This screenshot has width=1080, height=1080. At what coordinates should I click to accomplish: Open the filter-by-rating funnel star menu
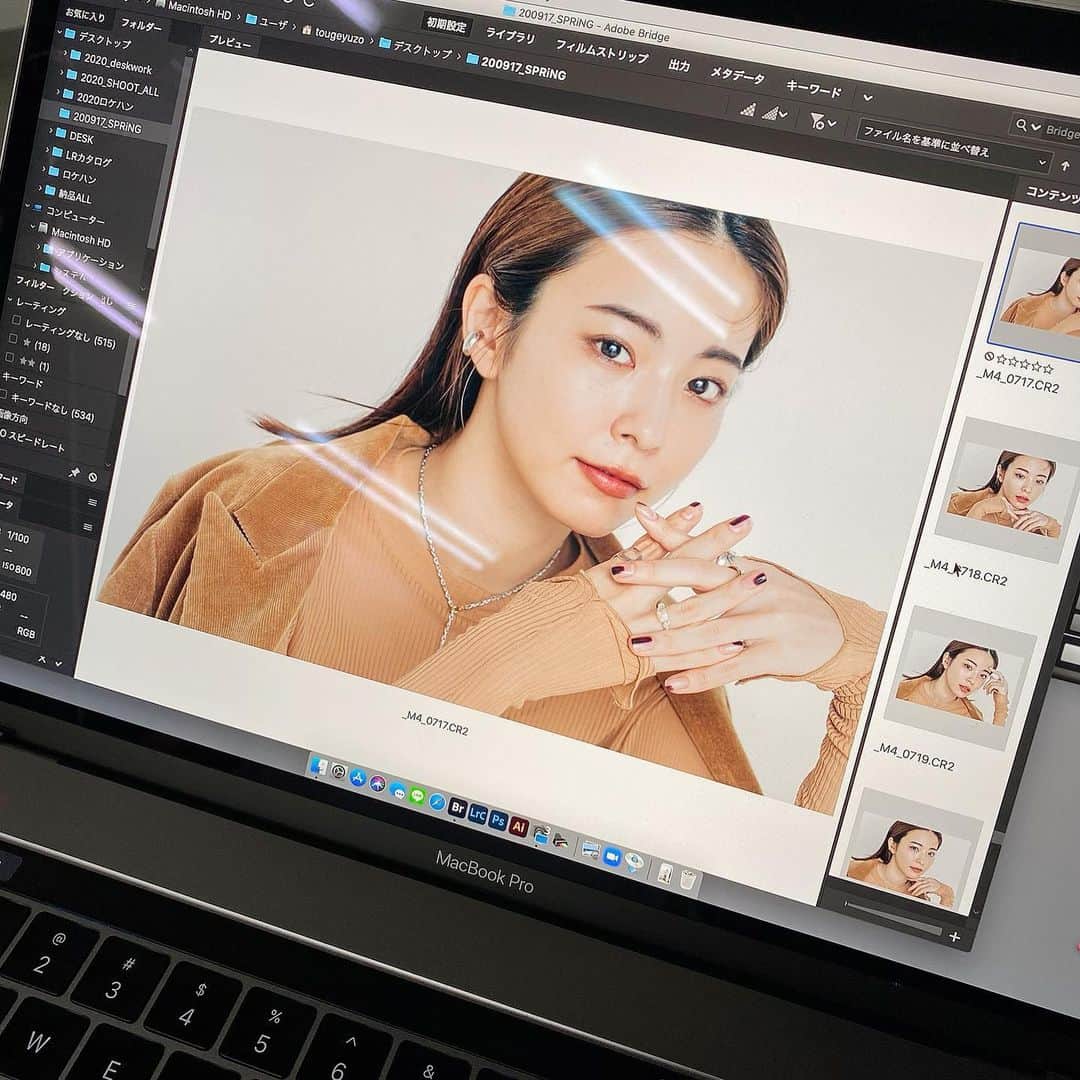point(822,121)
